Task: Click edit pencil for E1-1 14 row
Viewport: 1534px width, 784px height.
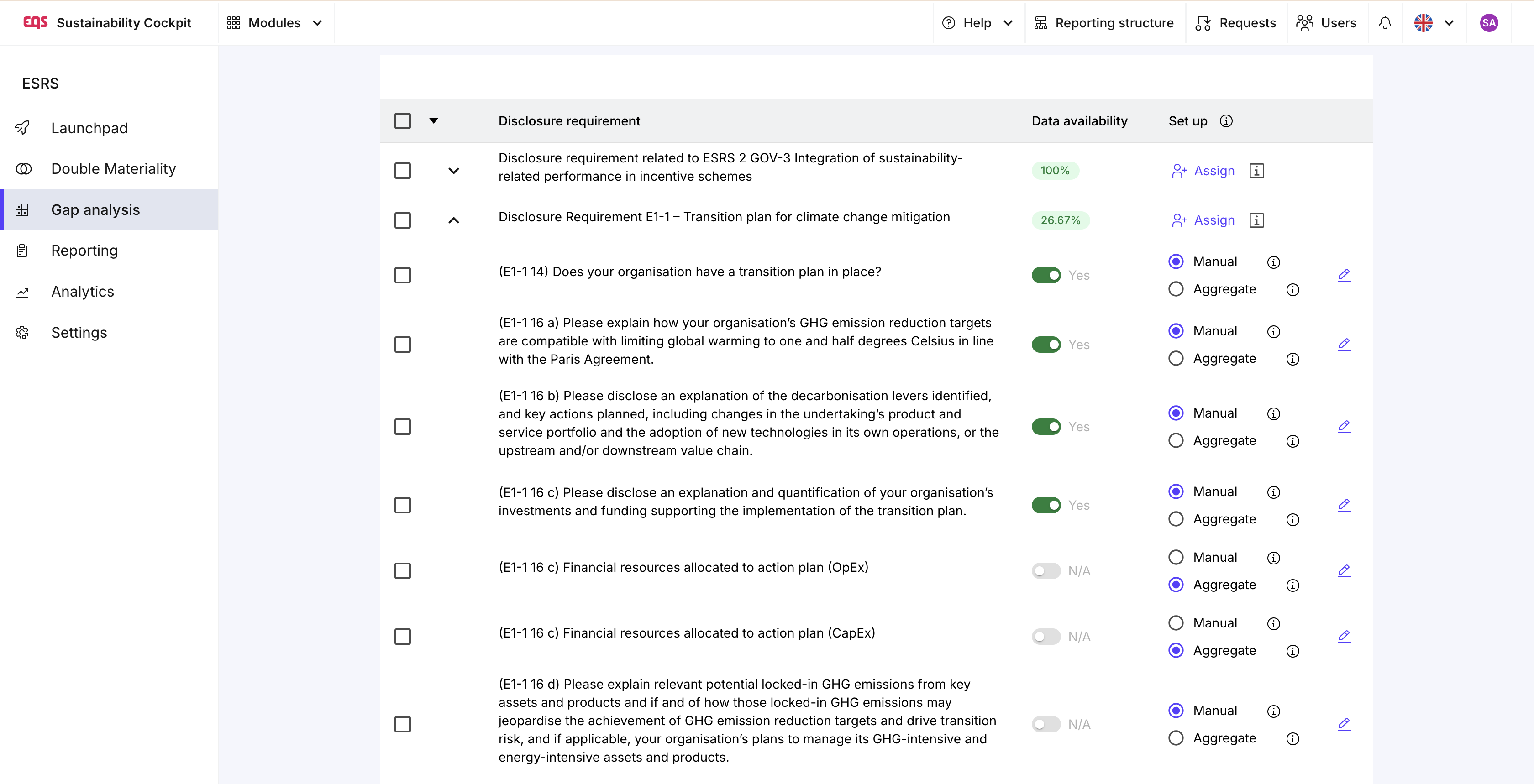Action: click(x=1344, y=275)
